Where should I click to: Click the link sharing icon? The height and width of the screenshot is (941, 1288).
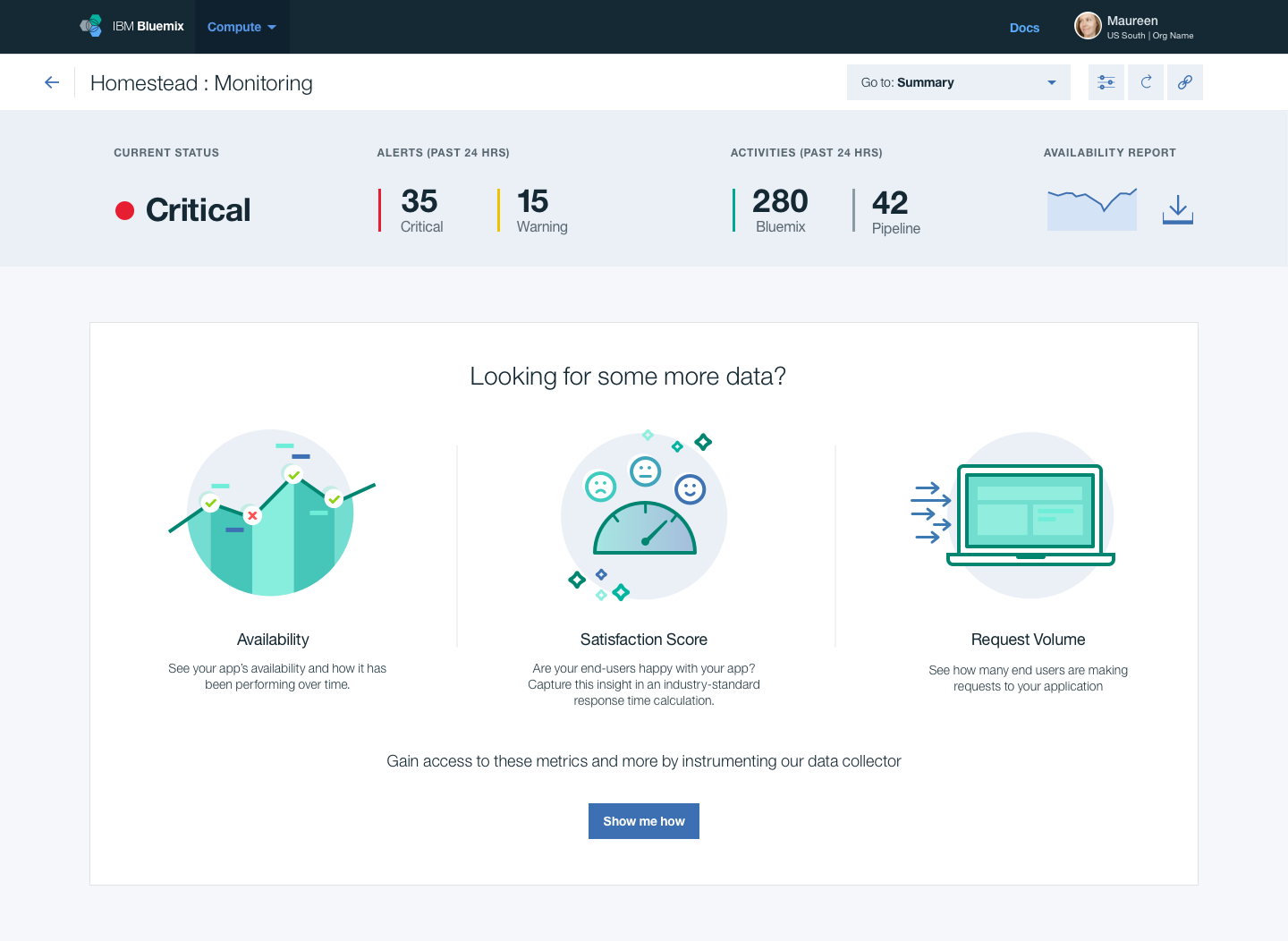1184,81
